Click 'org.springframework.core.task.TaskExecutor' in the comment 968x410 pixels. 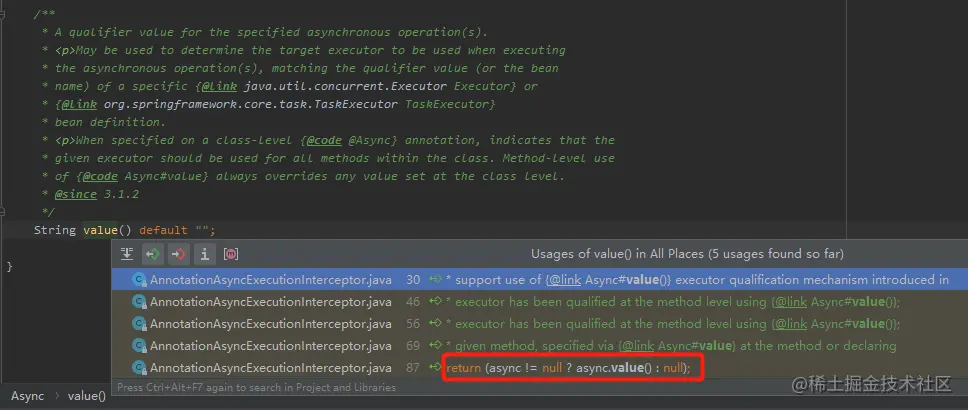[x=251, y=104]
